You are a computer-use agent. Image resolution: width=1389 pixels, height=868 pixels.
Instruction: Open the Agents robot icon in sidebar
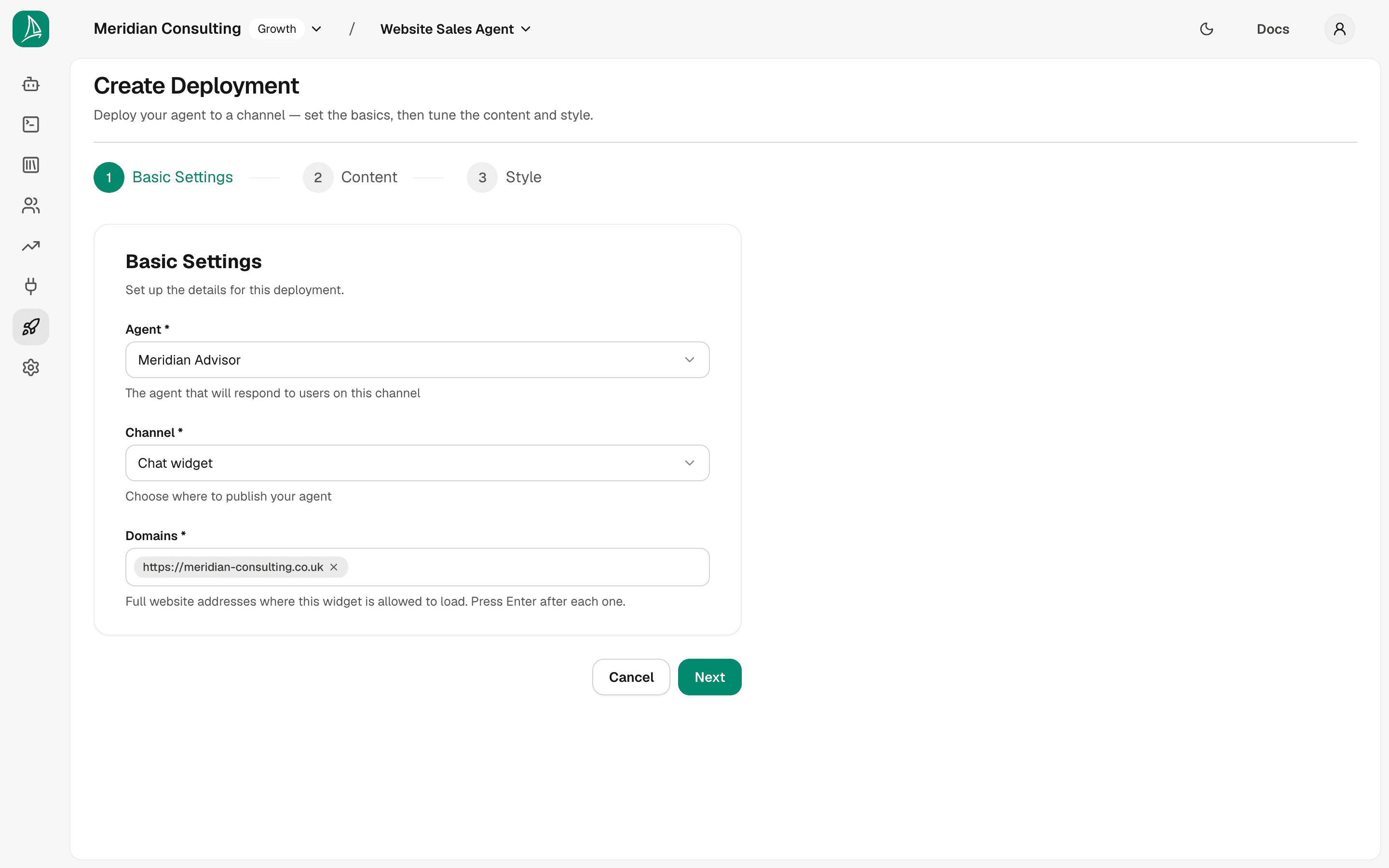click(30, 84)
